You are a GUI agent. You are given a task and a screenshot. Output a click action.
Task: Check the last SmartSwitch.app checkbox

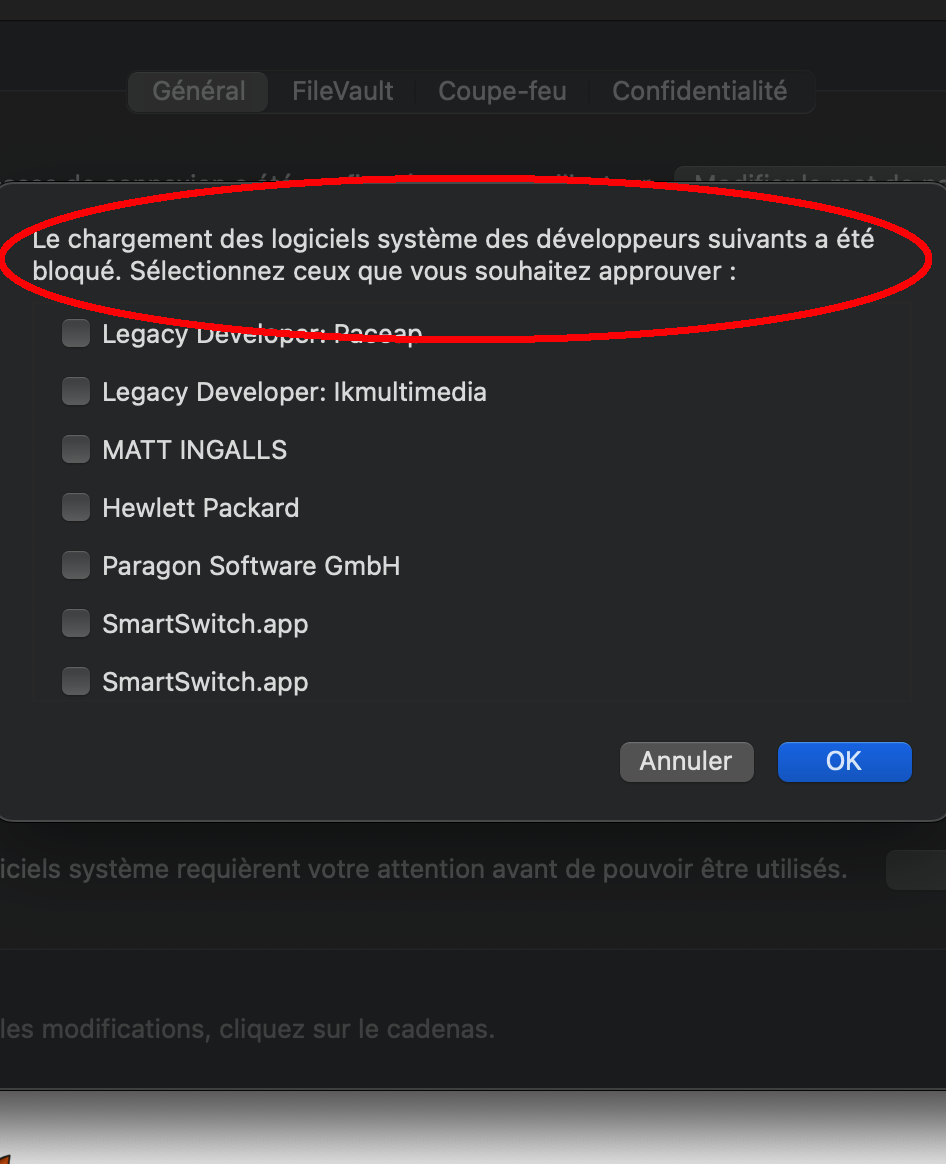pyautogui.click(x=76, y=682)
